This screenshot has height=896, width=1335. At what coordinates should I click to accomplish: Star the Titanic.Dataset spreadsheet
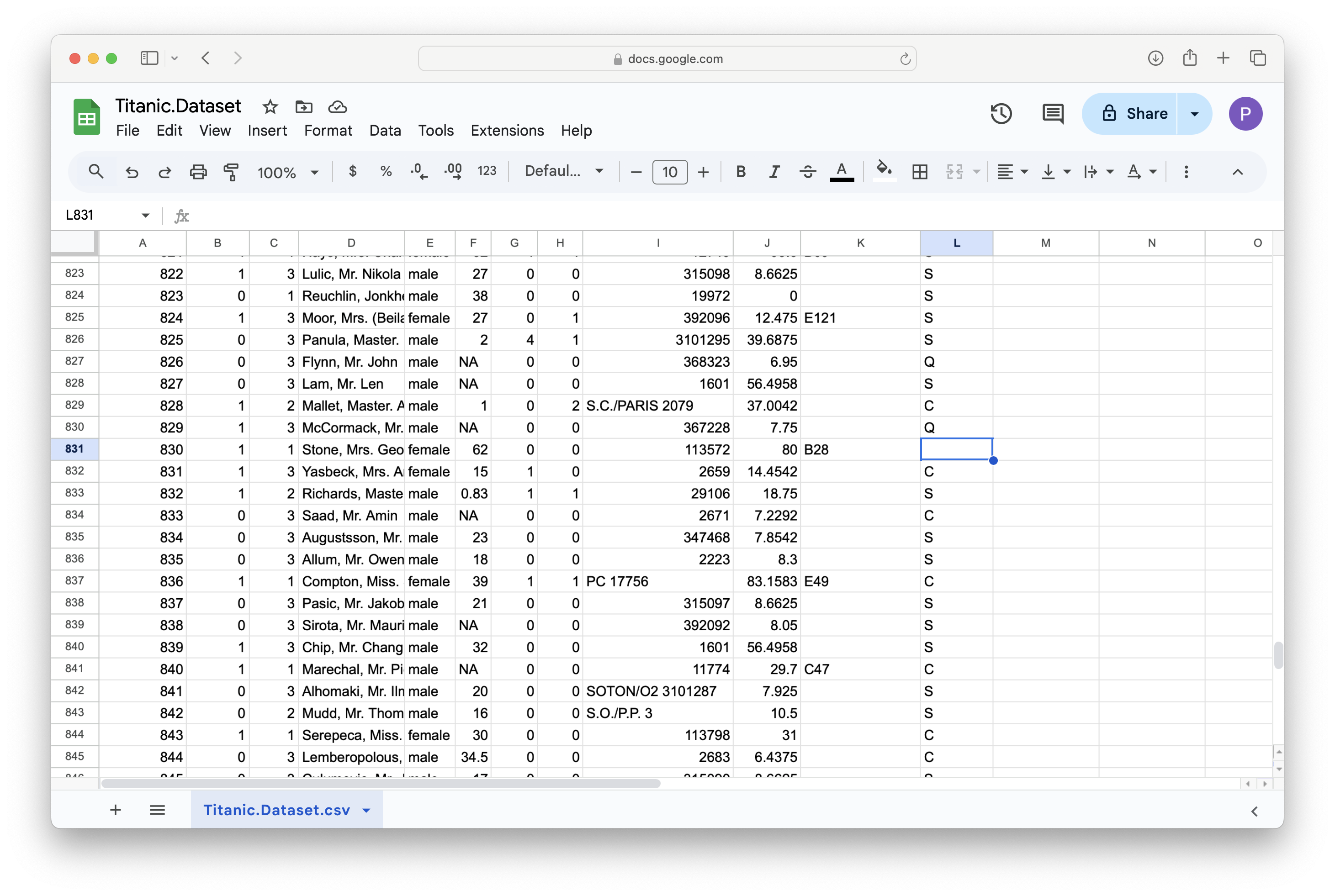[x=269, y=107]
